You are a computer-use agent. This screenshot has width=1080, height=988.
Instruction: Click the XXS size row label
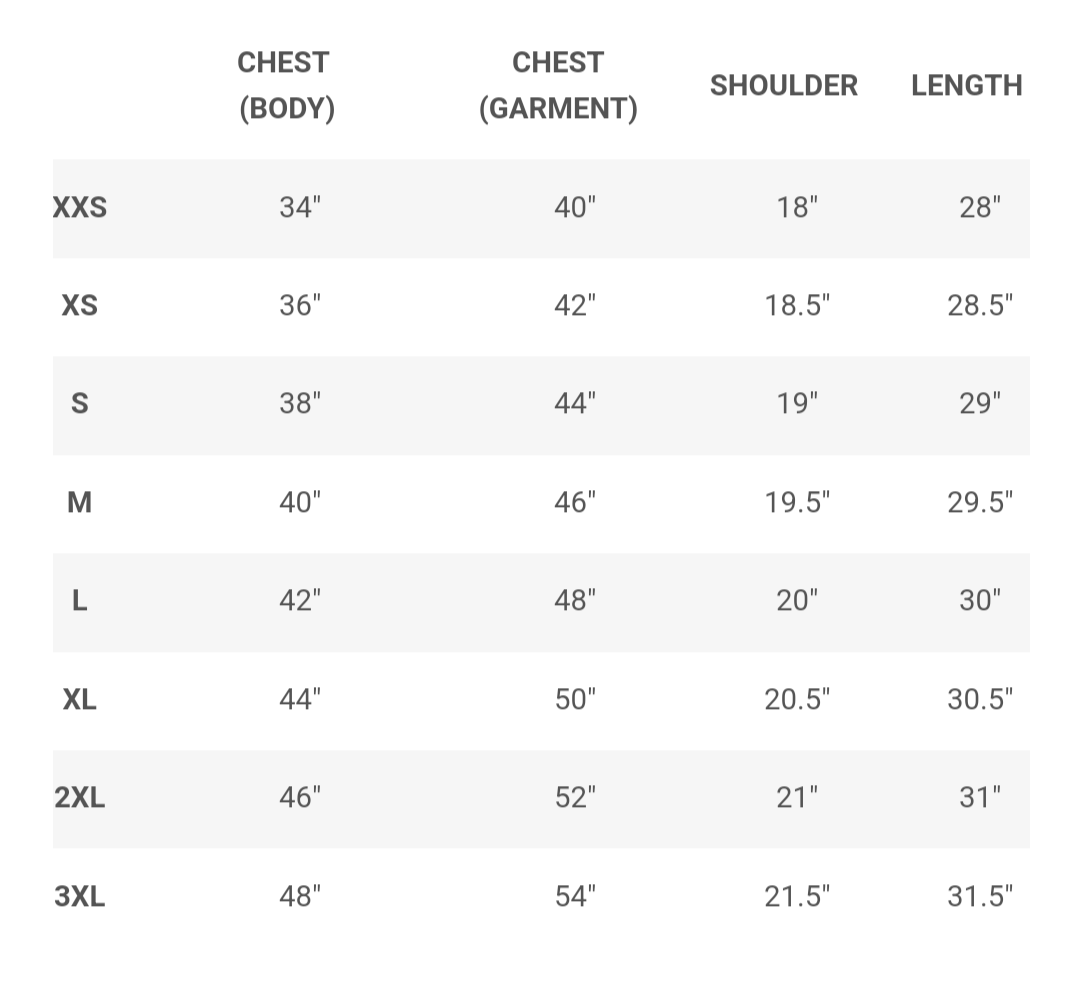click(80, 207)
